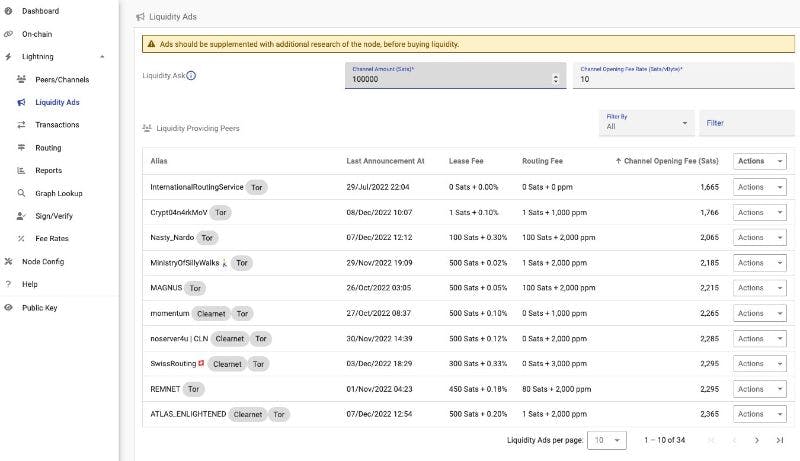800x461 pixels.
Task: Click the Peers/Channels people icon
Action: 21,79
